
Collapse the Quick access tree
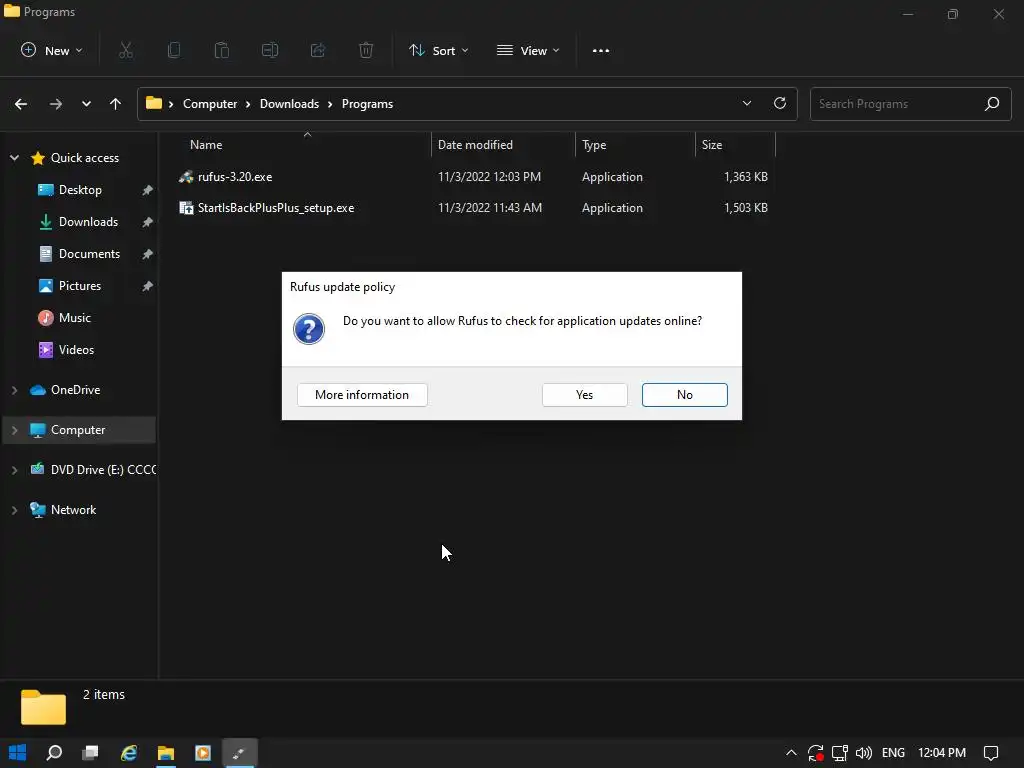tap(14, 157)
